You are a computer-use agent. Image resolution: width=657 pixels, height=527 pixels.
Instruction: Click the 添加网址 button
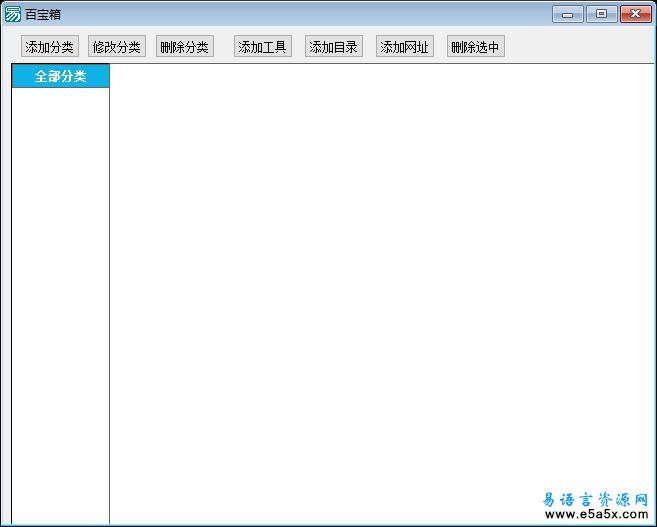tap(405, 47)
